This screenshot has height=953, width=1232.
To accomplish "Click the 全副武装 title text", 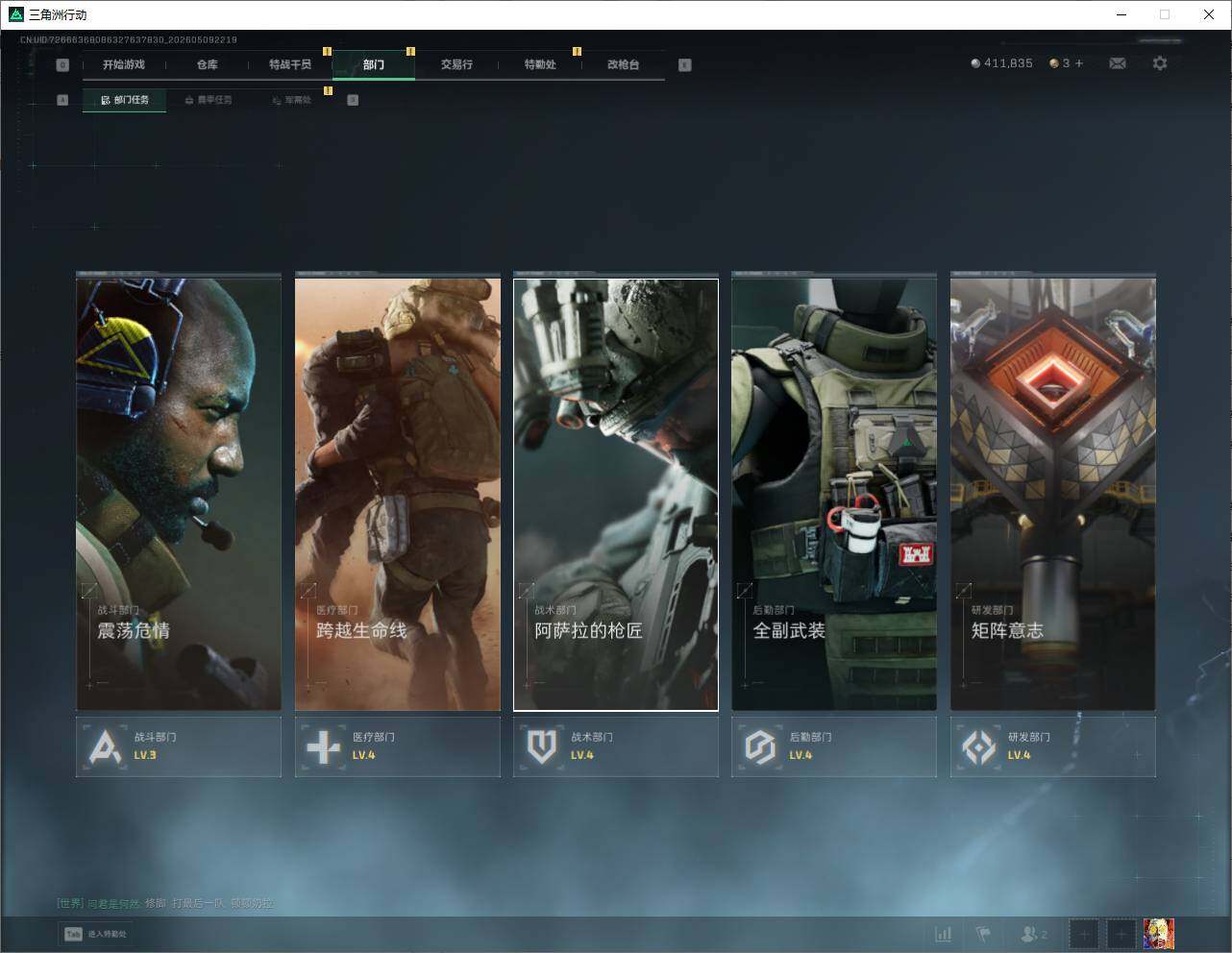I will 789,631.
